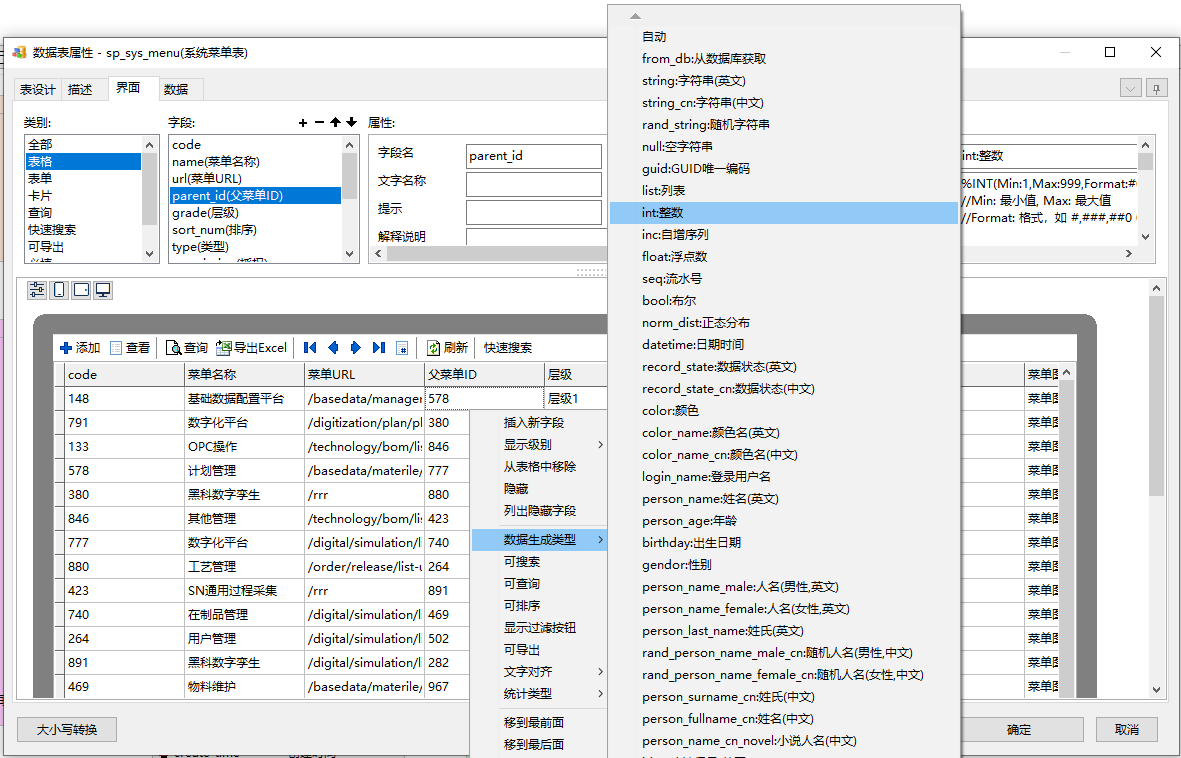Click the 确定 button
1181x758 pixels.
point(1019,729)
